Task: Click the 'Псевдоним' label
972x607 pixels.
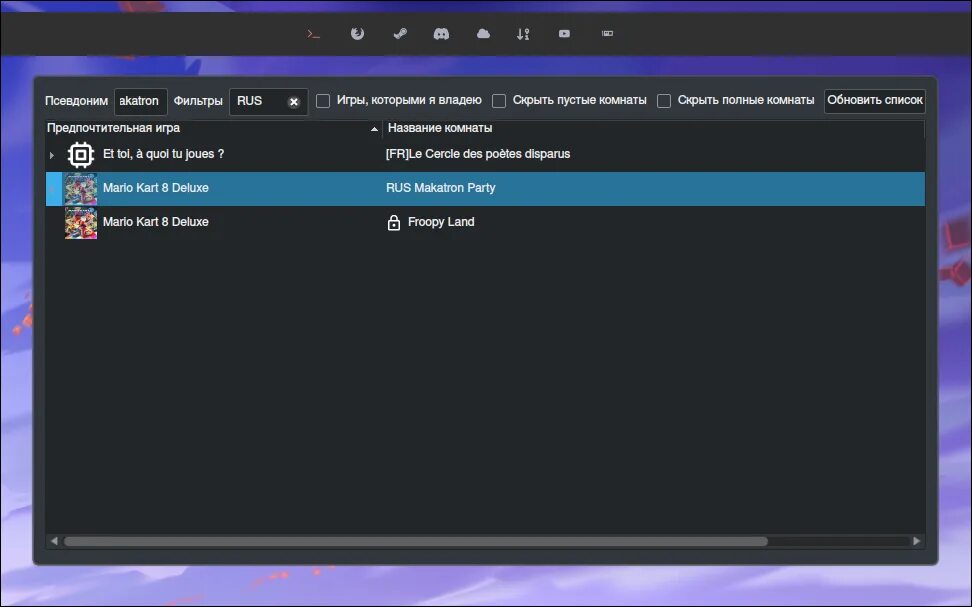Action: [77, 101]
